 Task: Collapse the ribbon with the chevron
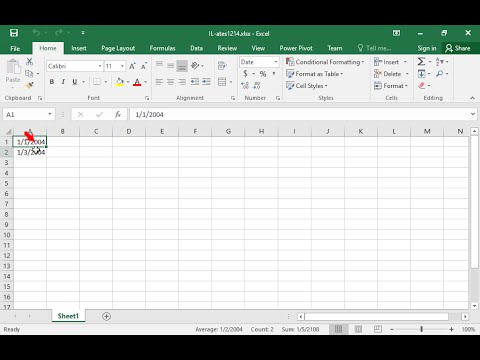click(x=472, y=98)
